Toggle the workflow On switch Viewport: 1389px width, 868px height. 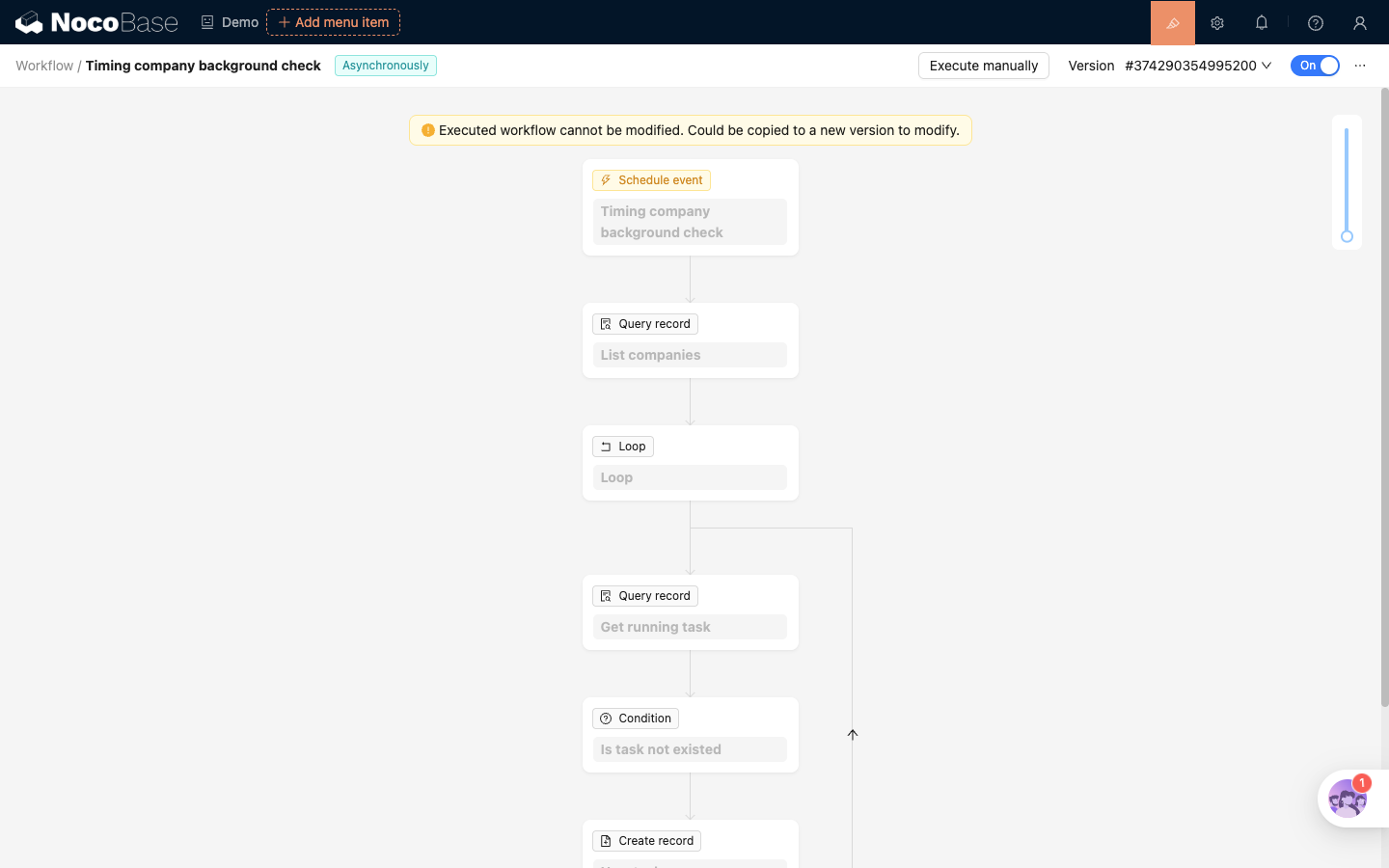(1315, 66)
